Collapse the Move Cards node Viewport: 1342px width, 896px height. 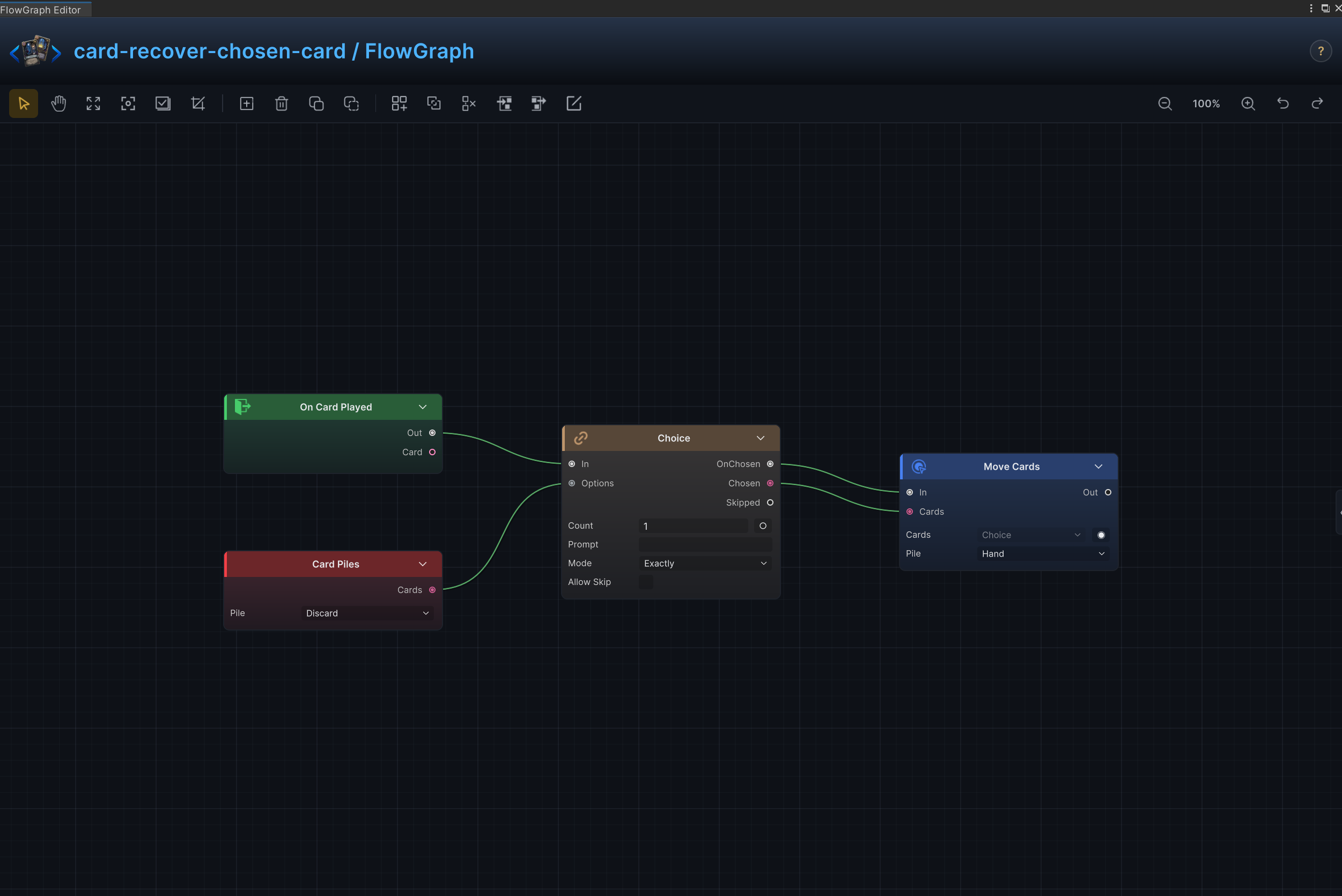tap(1098, 467)
